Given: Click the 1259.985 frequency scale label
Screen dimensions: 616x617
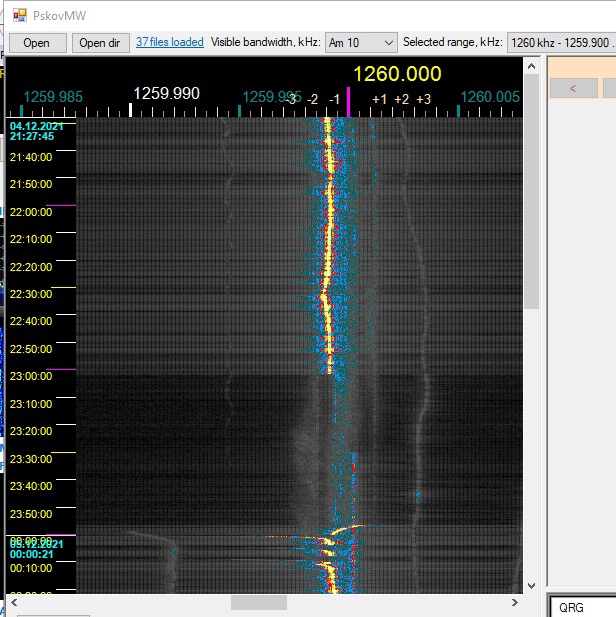Looking at the screenshot, I should [53, 97].
